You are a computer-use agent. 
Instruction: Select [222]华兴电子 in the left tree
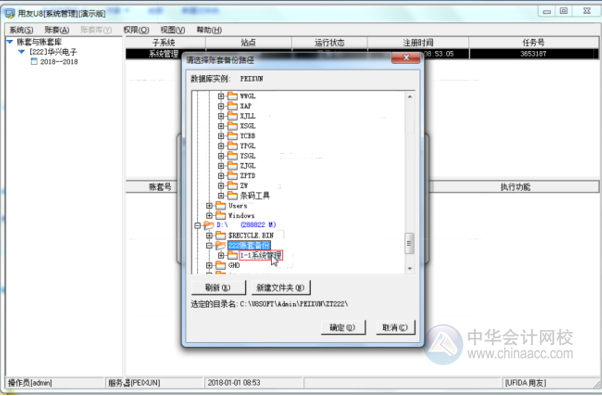(53, 52)
